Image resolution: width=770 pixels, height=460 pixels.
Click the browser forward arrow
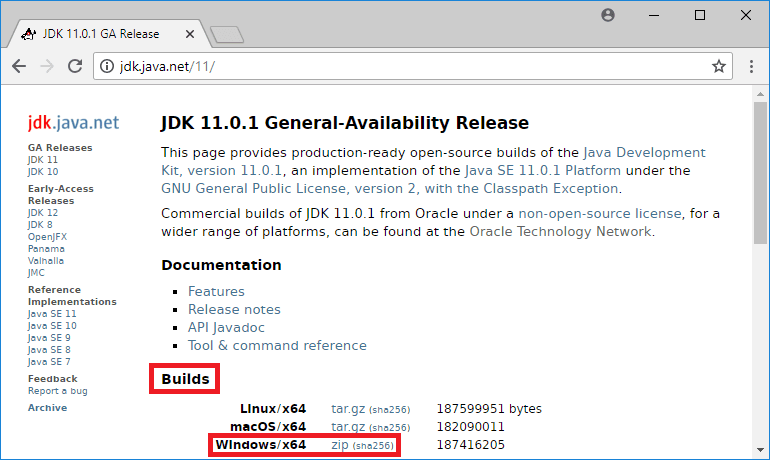pos(47,66)
